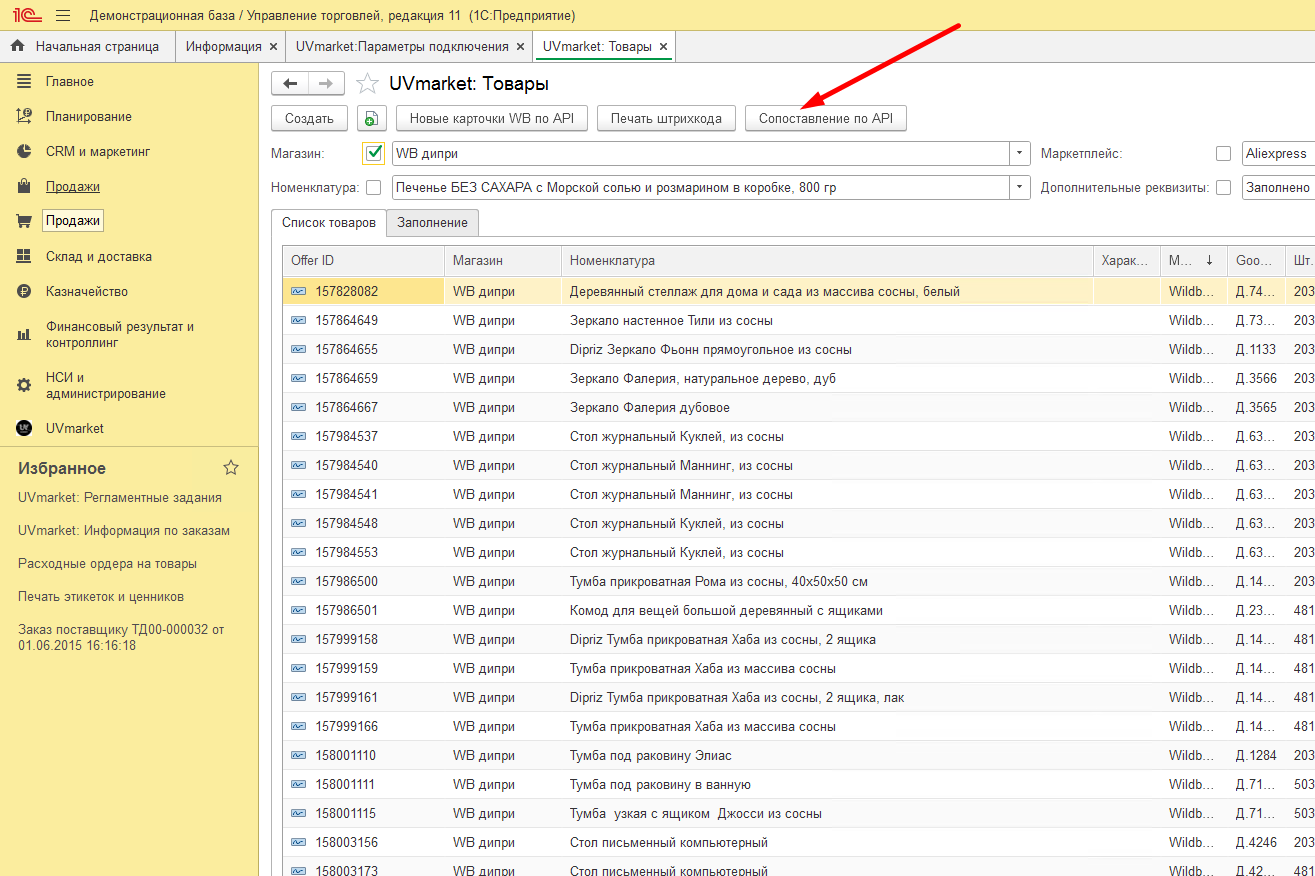1315x876 pixels.
Task: Select the row icon for 158001110
Action: 299,755
